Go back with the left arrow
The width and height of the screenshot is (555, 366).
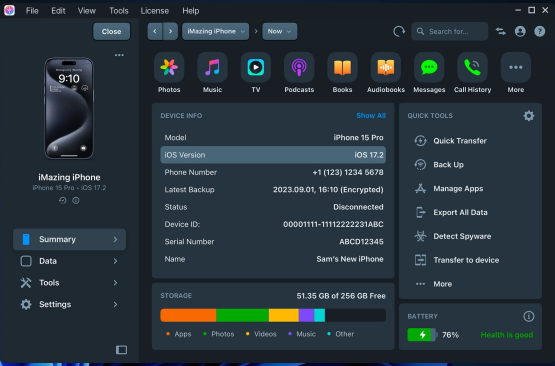click(x=155, y=32)
